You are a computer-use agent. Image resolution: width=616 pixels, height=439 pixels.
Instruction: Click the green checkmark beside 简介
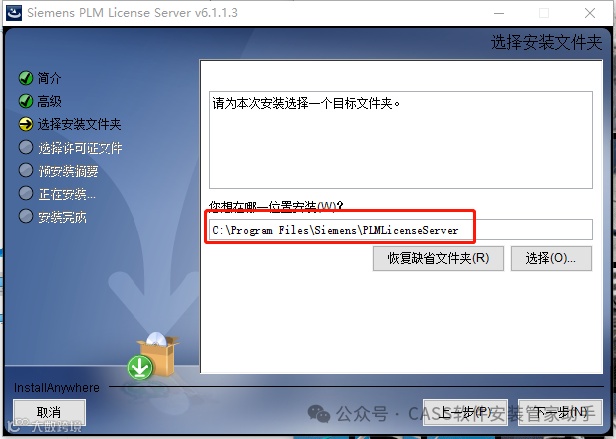(26, 78)
